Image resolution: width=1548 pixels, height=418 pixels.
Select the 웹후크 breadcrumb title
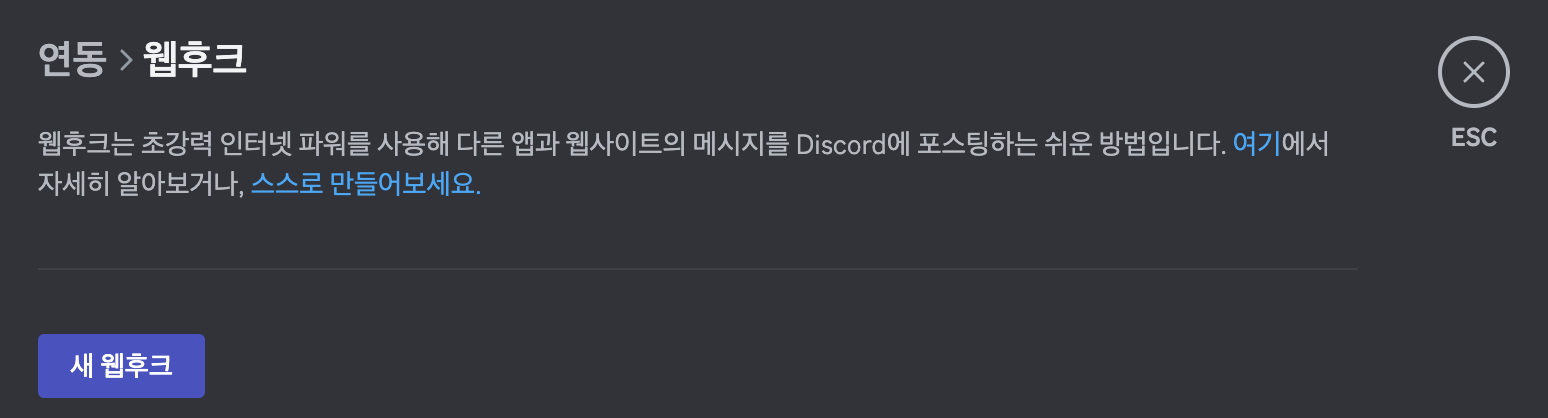[194, 61]
